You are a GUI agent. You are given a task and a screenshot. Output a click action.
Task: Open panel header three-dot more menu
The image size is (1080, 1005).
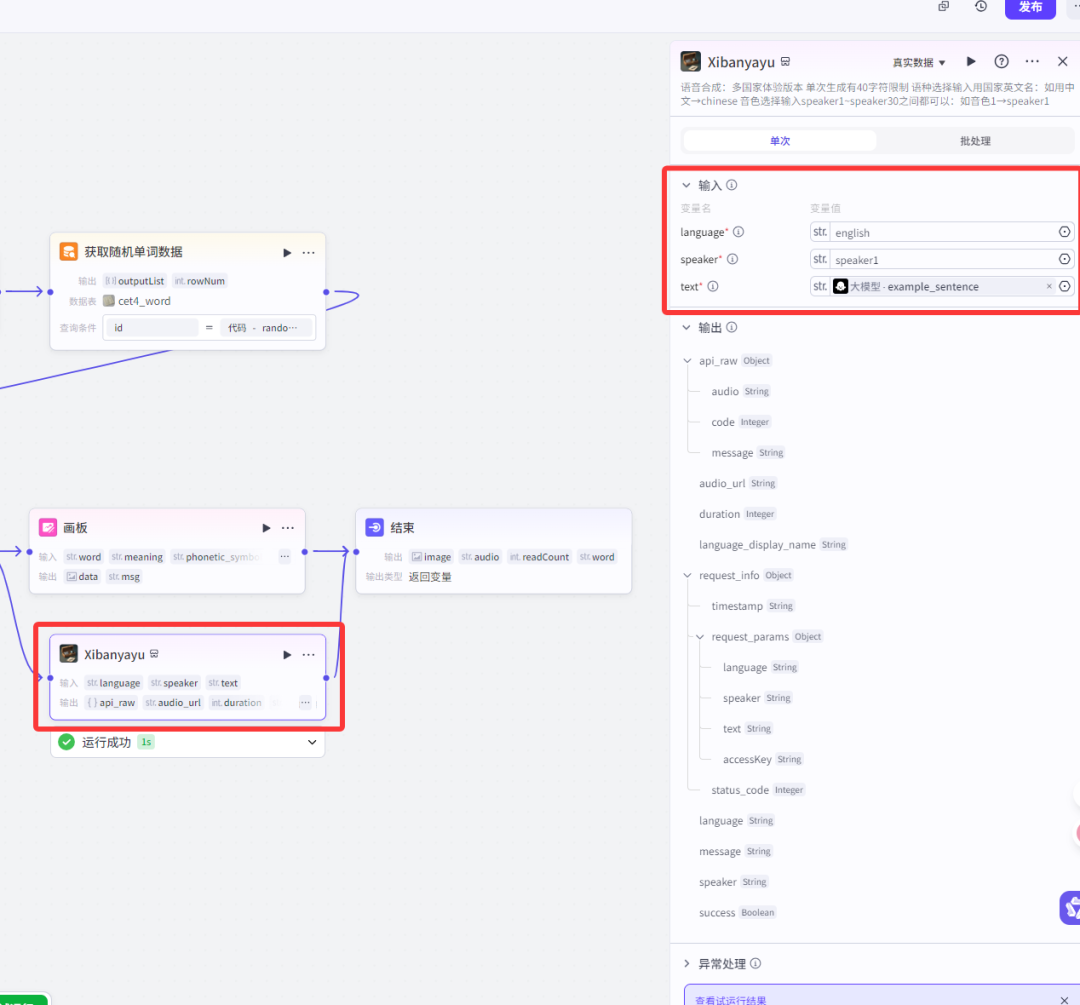point(1032,62)
